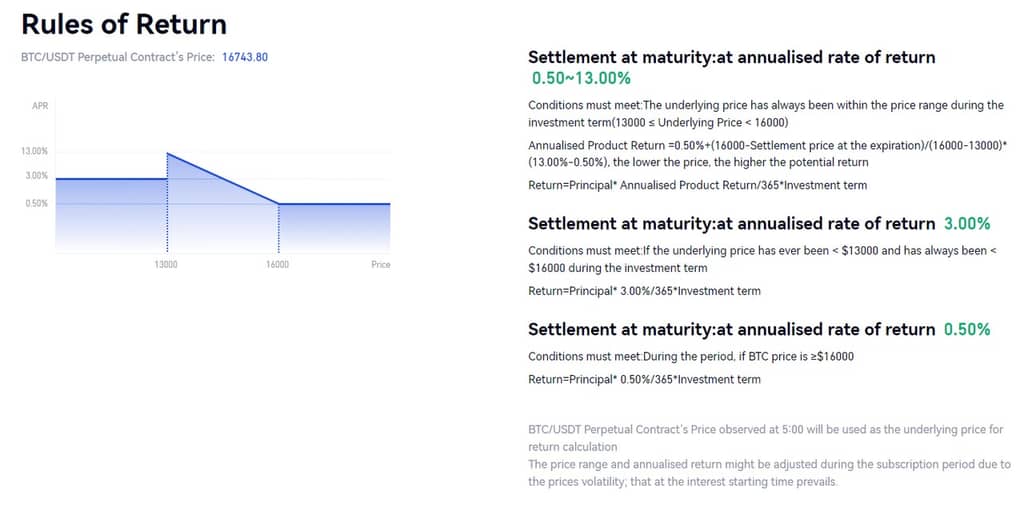The height and width of the screenshot is (514, 1024).
Task: Click the green 0.50~13.00% return rate
Action: pyautogui.click(x=581, y=78)
